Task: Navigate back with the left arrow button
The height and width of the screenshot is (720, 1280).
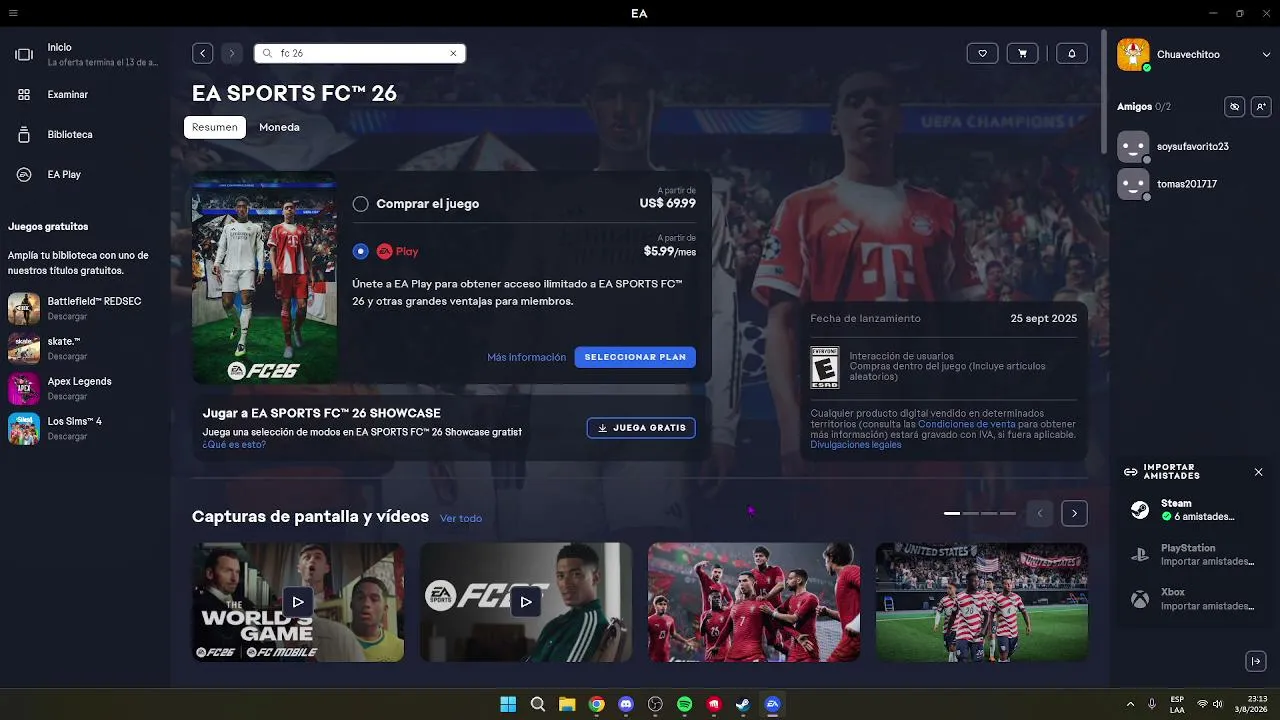Action: click(x=203, y=53)
